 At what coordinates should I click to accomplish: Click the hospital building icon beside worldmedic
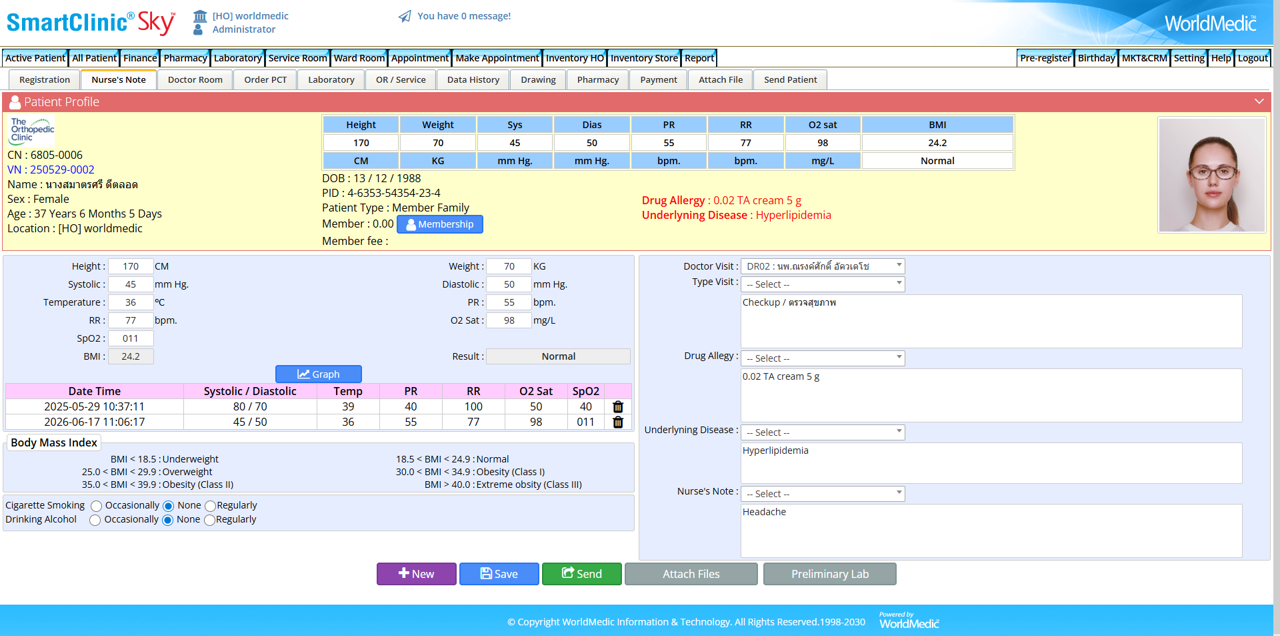(200, 16)
